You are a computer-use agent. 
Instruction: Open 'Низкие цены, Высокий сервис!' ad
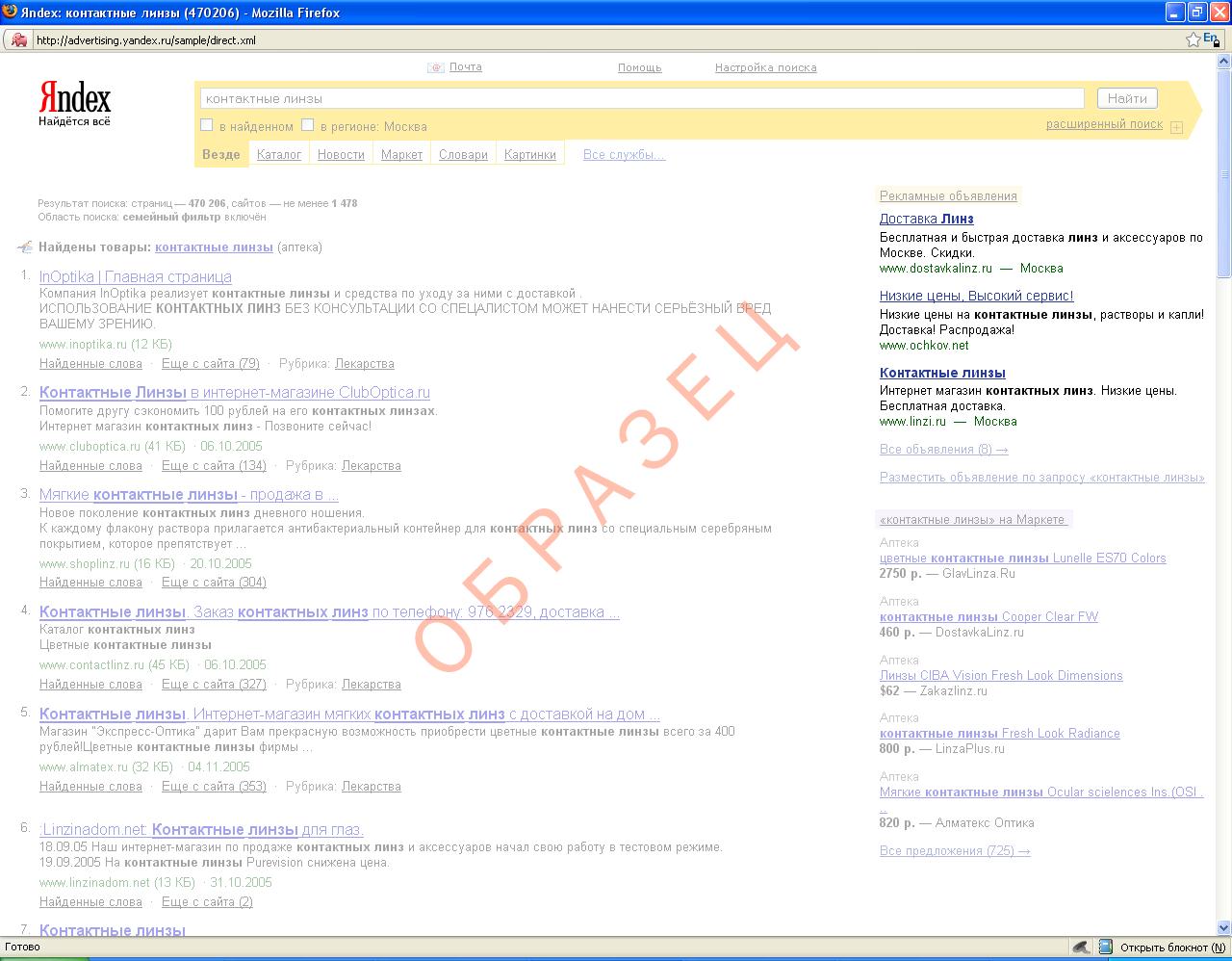tap(977, 296)
